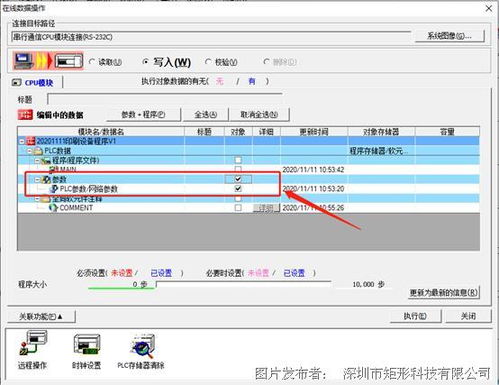Collapse the PLC数据 tree node
The image size is (499, 385).
(29, 151)
